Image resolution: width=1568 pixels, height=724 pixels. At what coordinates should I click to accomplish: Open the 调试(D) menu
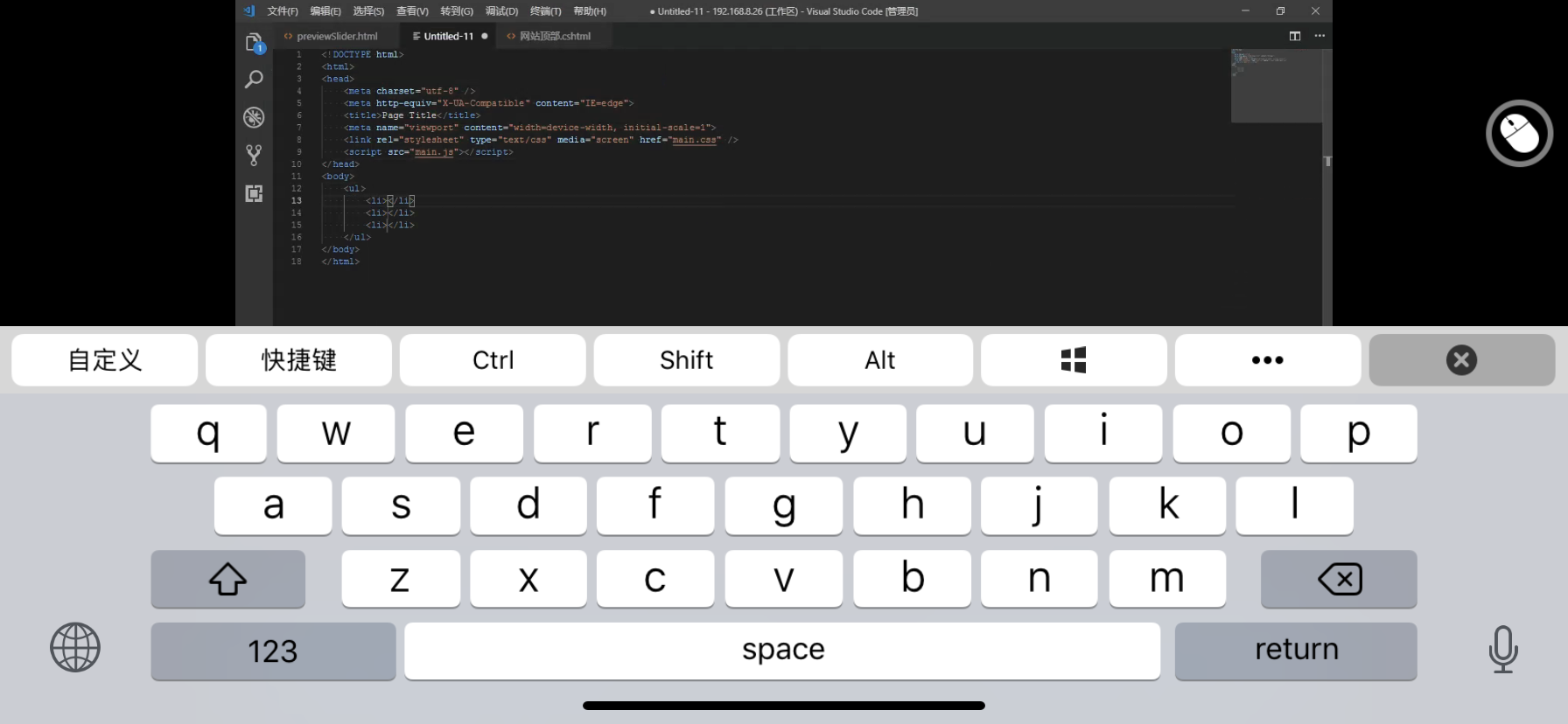coord(501,11)
